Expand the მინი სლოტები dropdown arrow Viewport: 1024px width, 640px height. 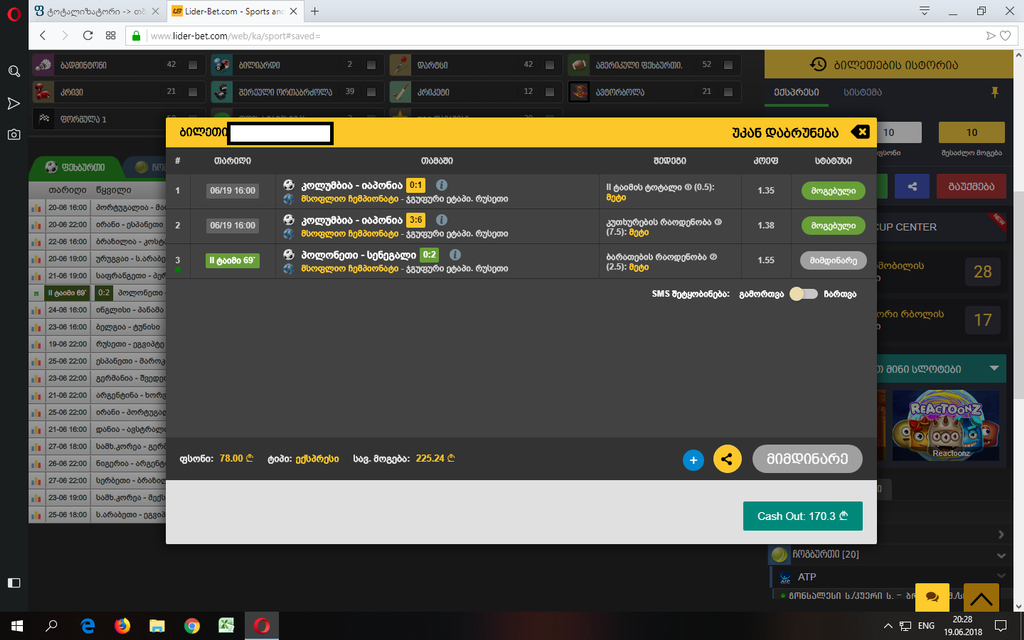click(x=994, y=368)
